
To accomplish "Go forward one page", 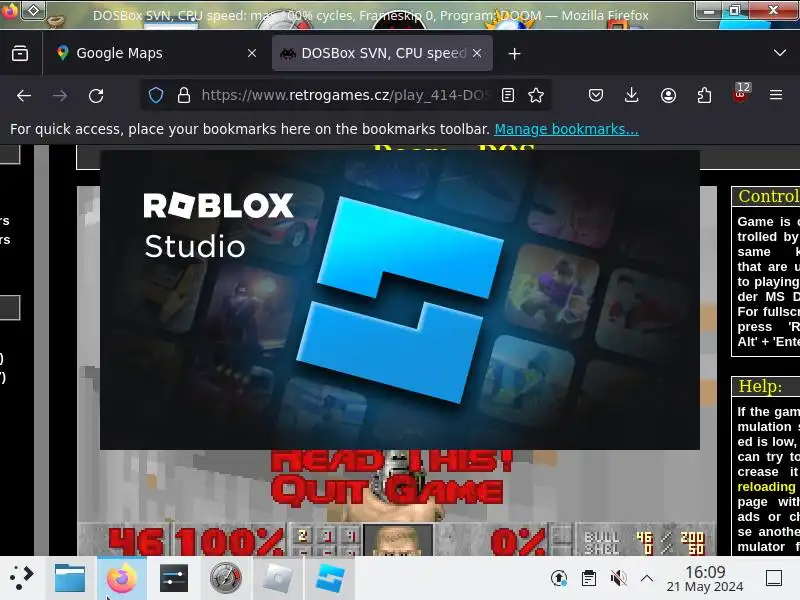I will (x=60, y=95).
